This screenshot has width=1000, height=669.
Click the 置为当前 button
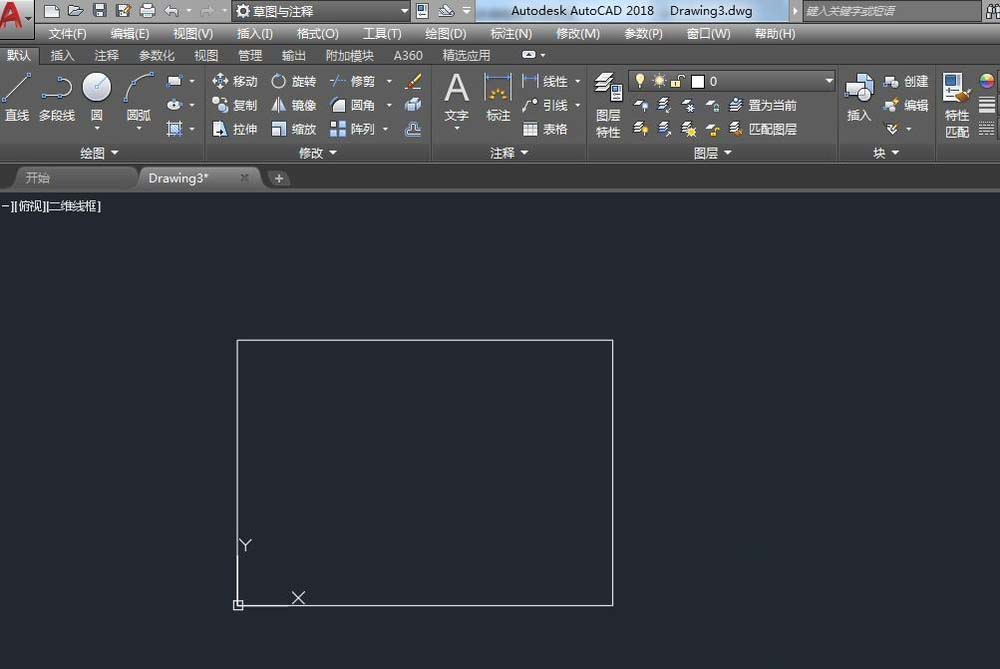pyautogui.click(x=764, y=105)
